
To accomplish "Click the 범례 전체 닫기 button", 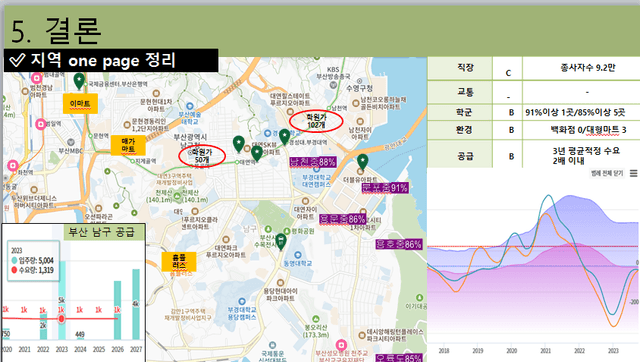I will point(607,173).
